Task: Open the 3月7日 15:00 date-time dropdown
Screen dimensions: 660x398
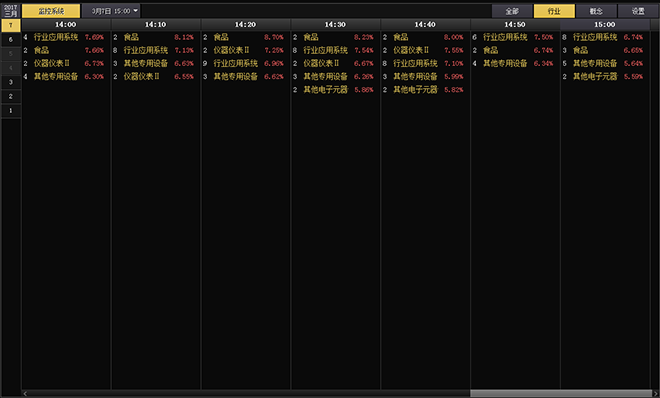Action: pyautogui.click(x=111, y=11)
